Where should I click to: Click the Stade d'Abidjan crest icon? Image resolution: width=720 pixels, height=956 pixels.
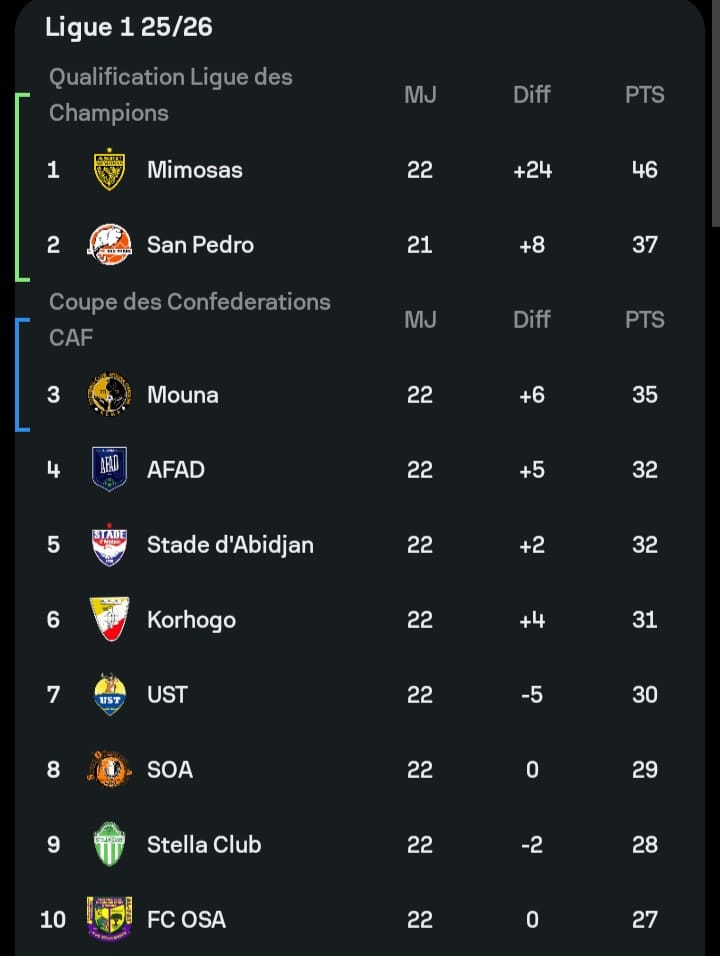coord(109,545)
